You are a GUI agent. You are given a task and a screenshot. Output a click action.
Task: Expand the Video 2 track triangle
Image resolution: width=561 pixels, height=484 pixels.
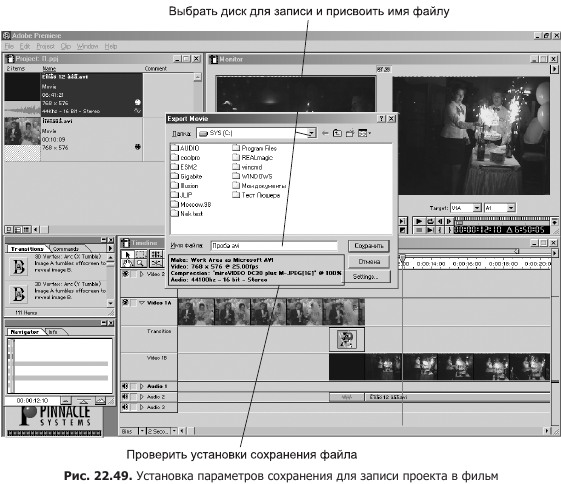(142, 274)
